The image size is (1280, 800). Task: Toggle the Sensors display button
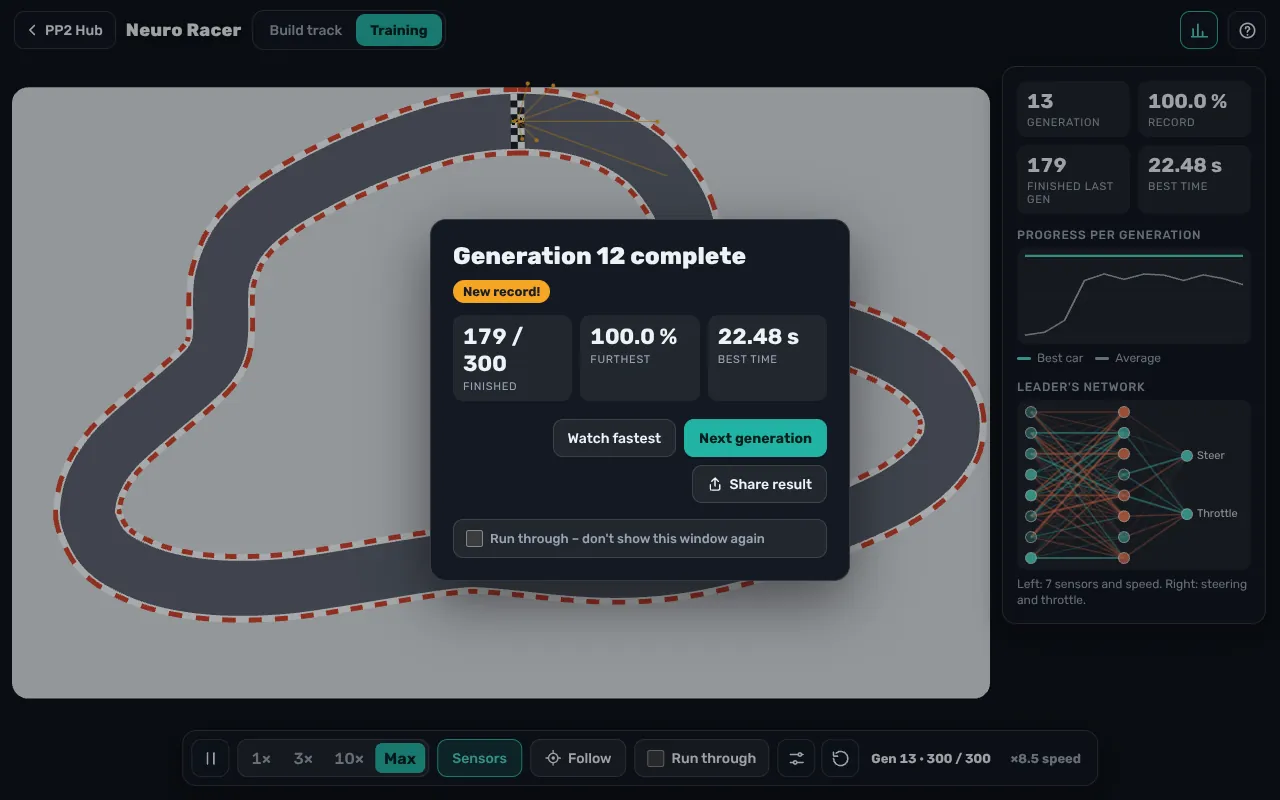(x=479, y=758)
